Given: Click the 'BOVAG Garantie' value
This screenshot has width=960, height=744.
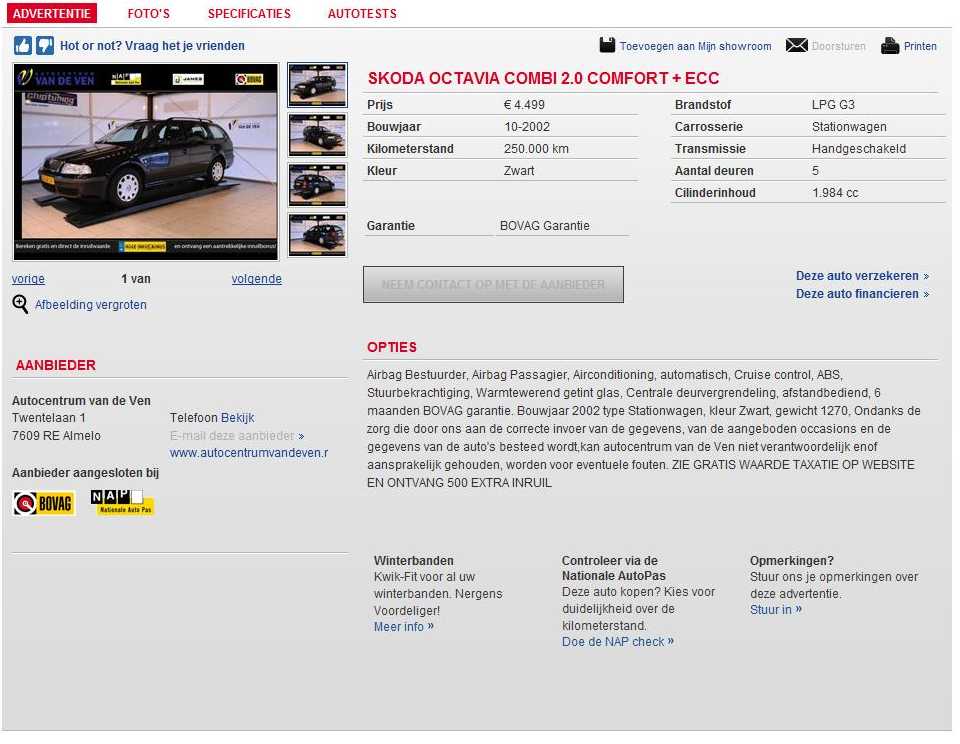Looking at the screenshot, I should pos(545,226).
